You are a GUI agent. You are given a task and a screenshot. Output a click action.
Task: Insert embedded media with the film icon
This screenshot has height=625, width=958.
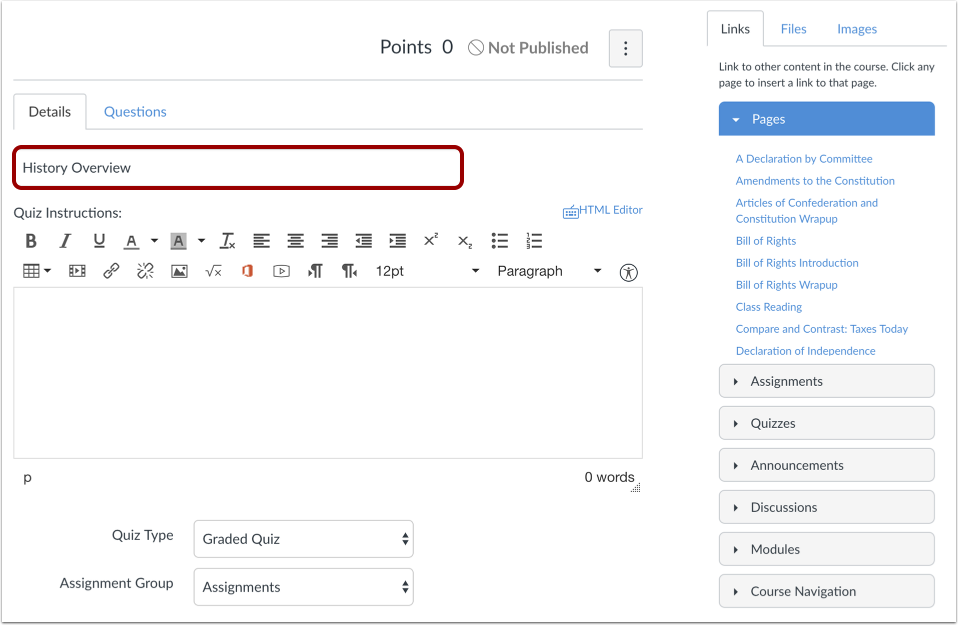77,271
